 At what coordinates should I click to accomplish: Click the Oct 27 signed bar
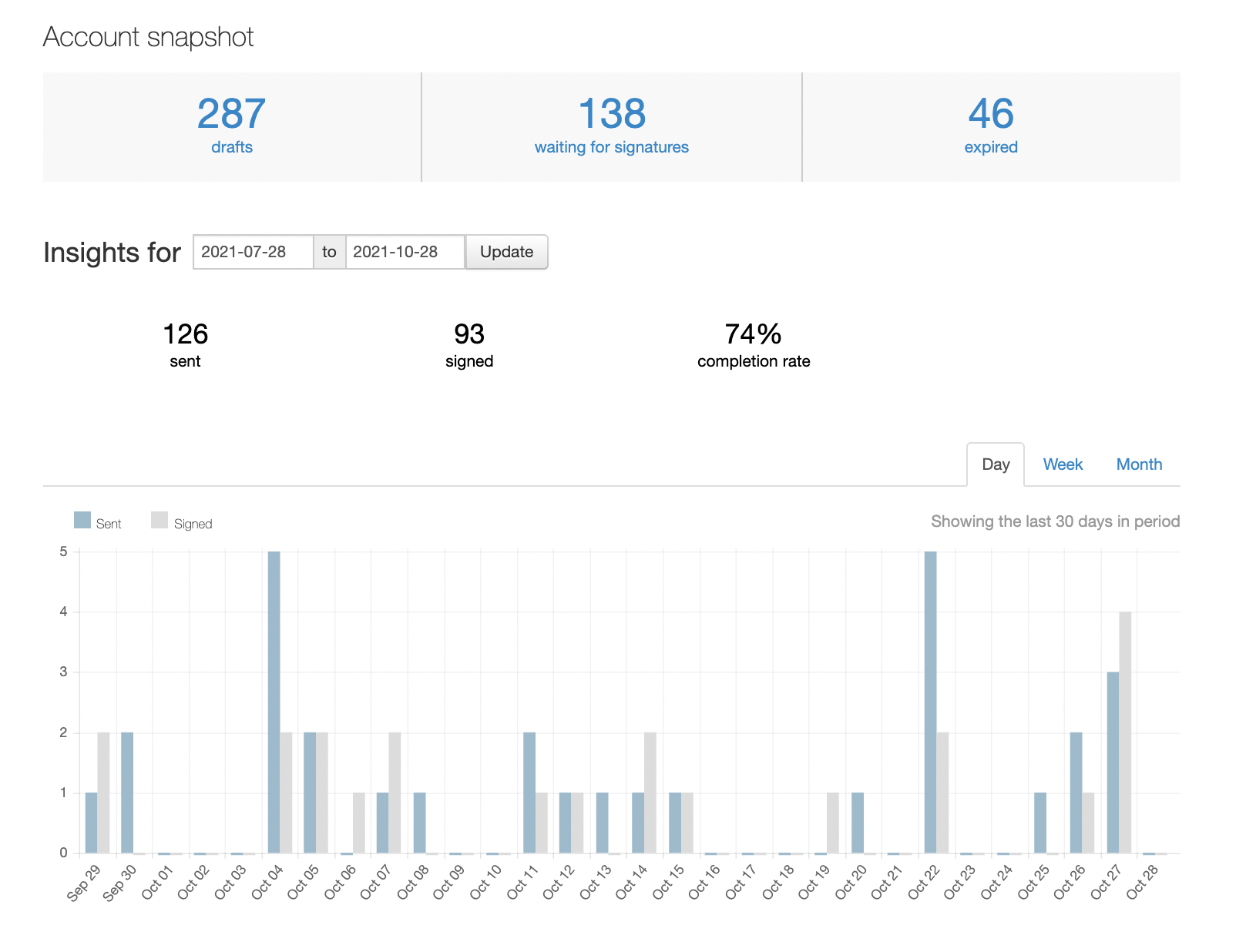(x=1125, y=732)
